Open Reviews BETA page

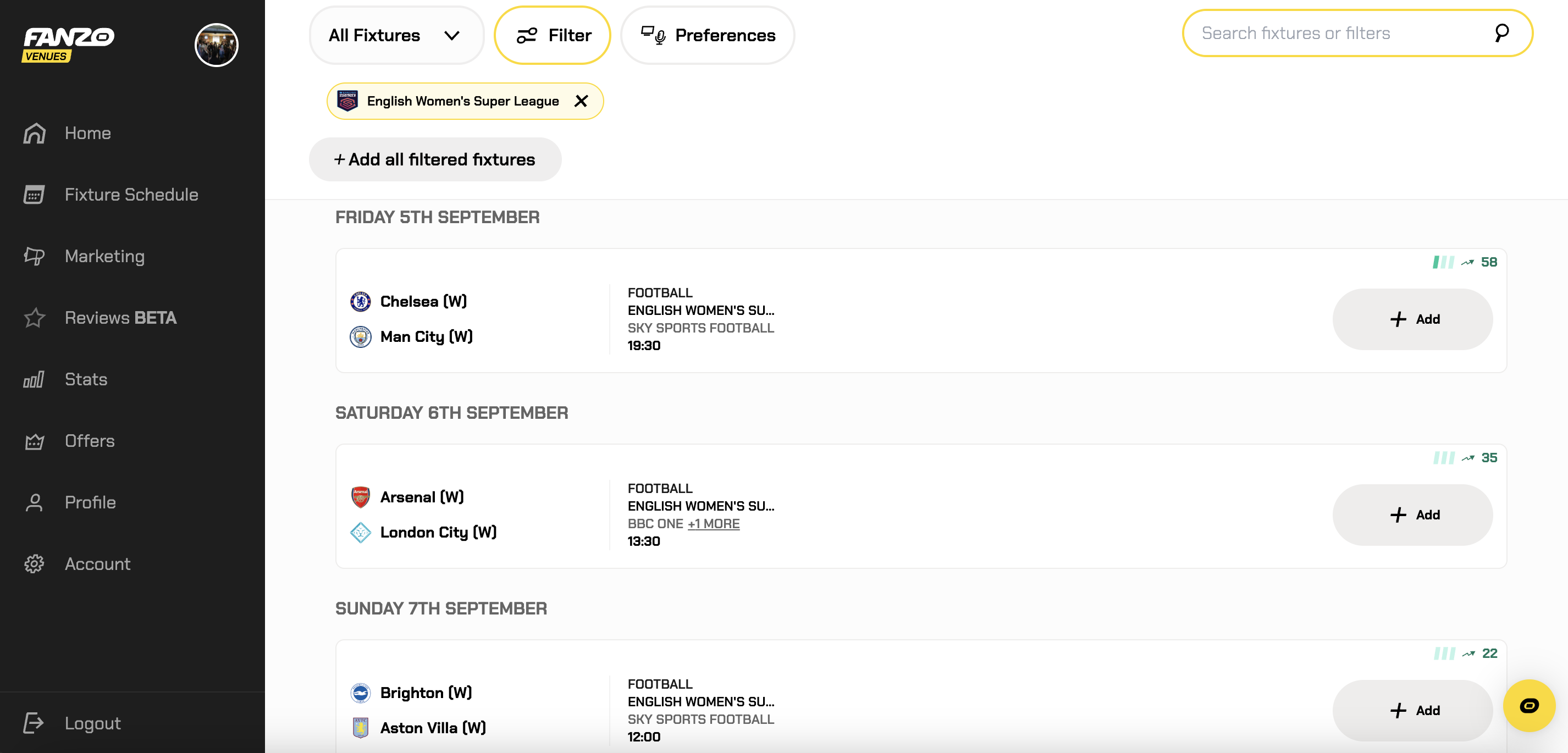120,318
